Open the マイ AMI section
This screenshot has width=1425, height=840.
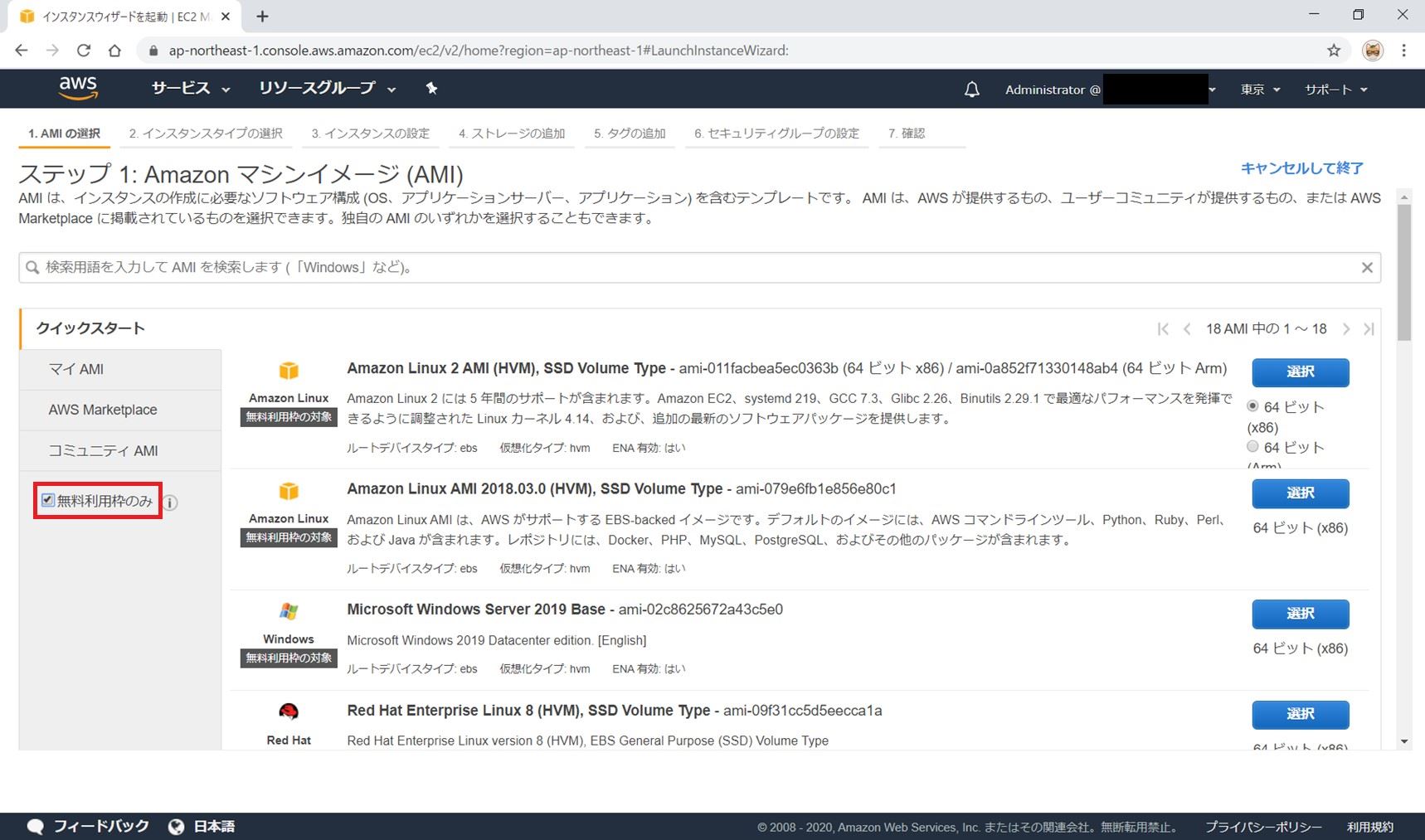point(120,369)
